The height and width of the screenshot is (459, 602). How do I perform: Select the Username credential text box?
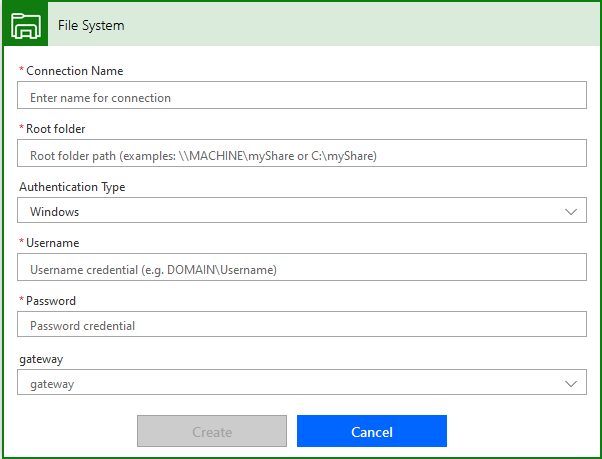[301, 269]
